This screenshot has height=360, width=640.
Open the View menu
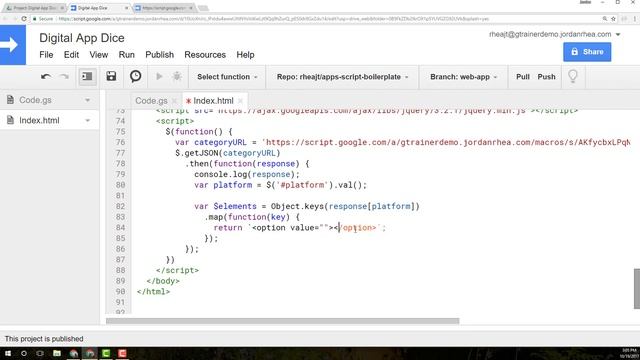click(99, 55)
